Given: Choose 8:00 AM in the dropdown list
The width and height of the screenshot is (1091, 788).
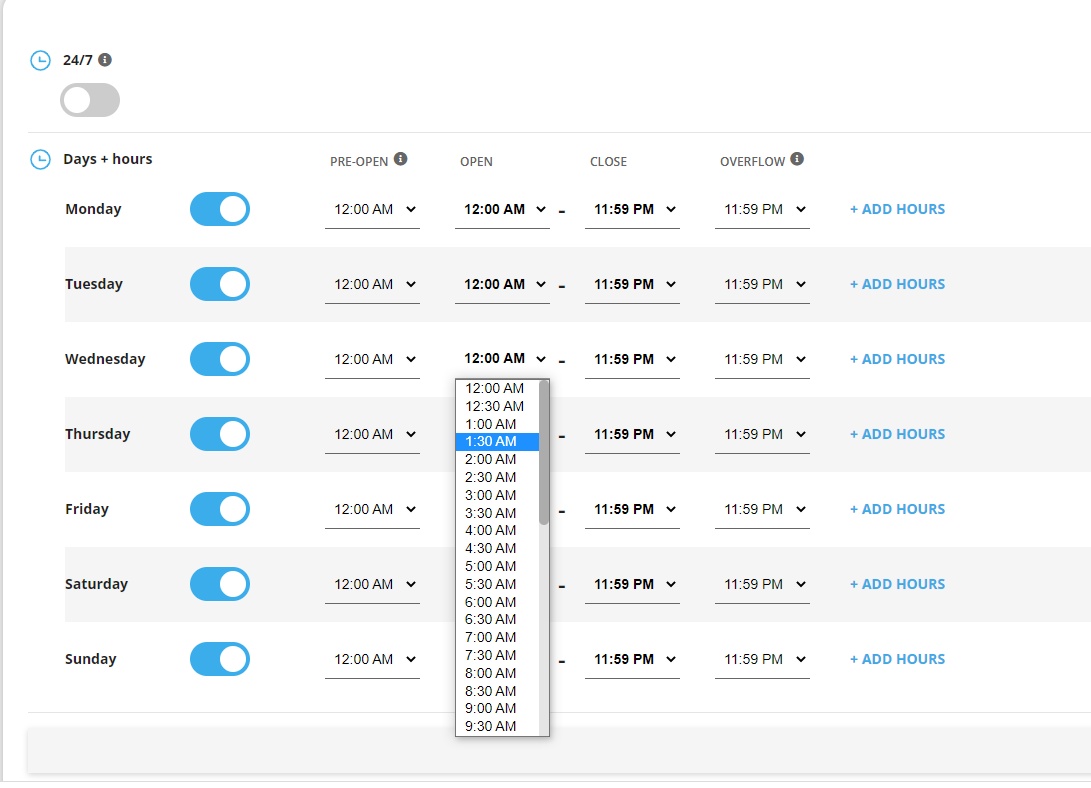Looking at the screenshot, I should click(491, 673).
